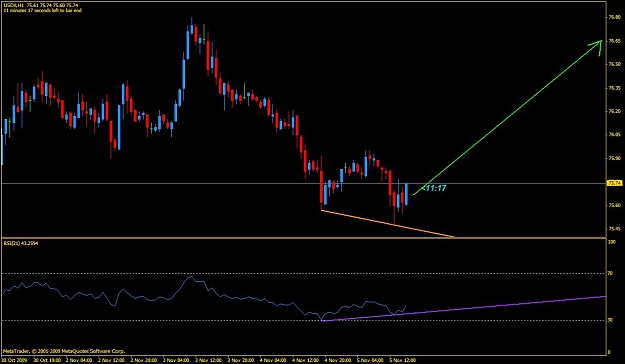Click the RSI scale value 70
Viewport: 625px width, 364px height.
[x=611, y=273]
